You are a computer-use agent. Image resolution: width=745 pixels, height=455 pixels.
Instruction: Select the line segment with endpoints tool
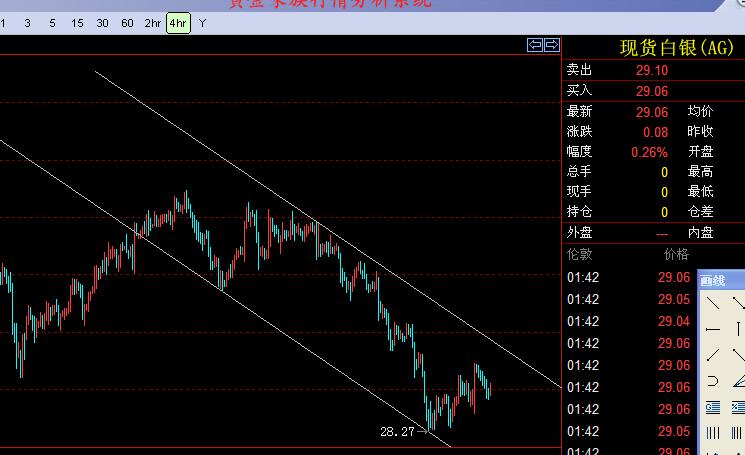click(738, 303)
